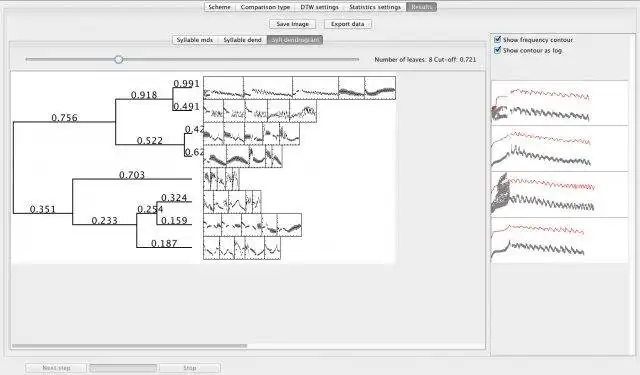
Task: Toggle Show frequency contour checkbox
Action: point(497,39)
